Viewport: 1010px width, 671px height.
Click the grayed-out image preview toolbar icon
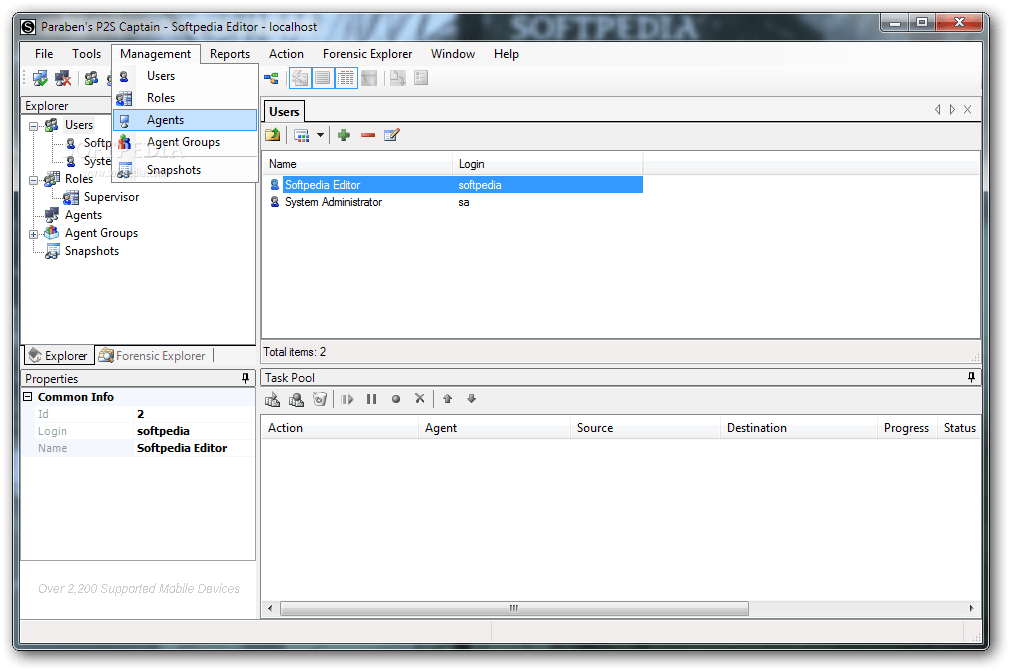369,79
